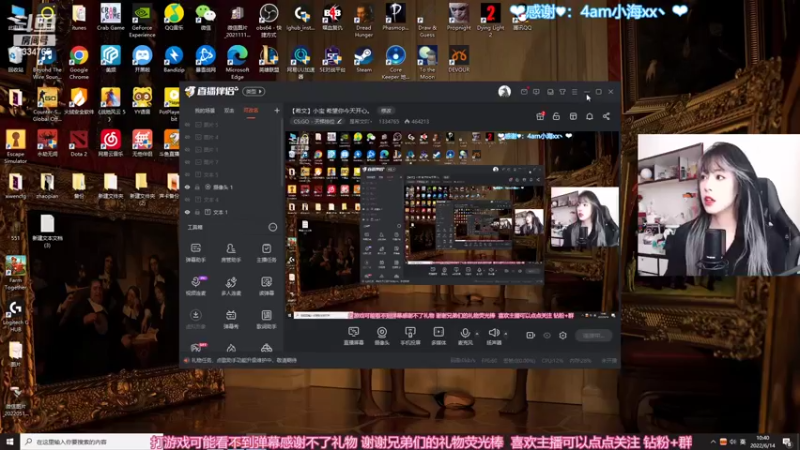This screenshot has width=800, height=450.
Task: Hide the 文本 1 source
Action: pyautogui.click(x=187, y=212)
